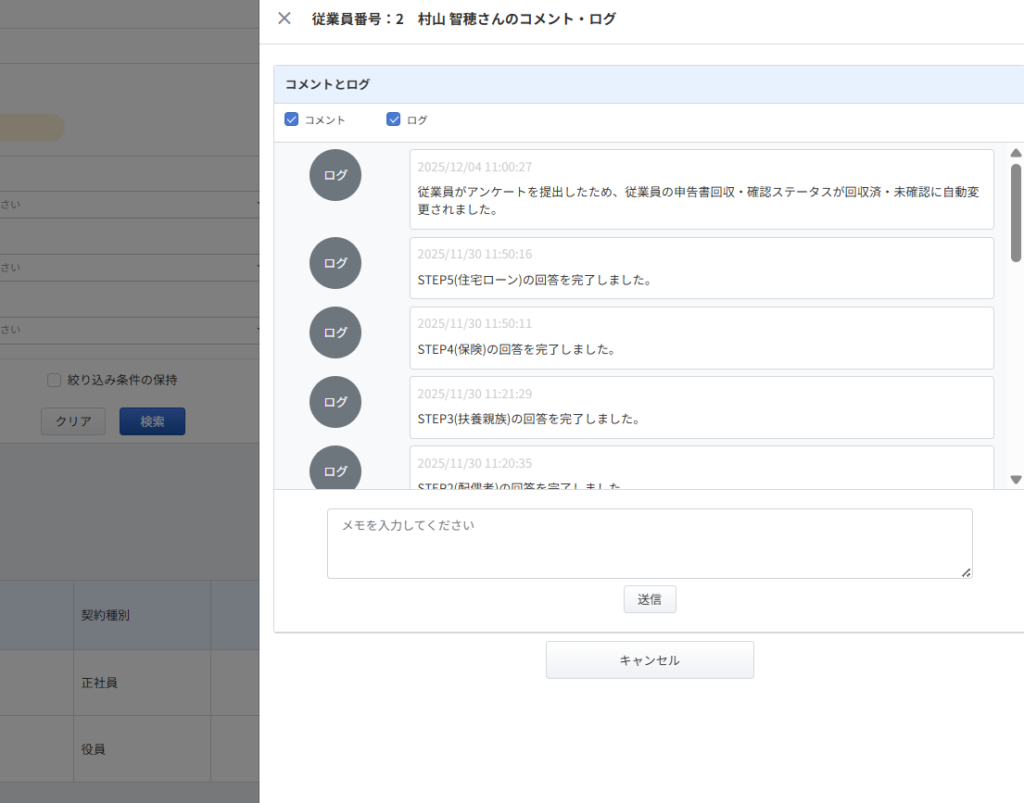Click the ログ avatar for the 2025/12/04 entry
The height and width of the screenshot is (803, 1024).
[335, 175]
